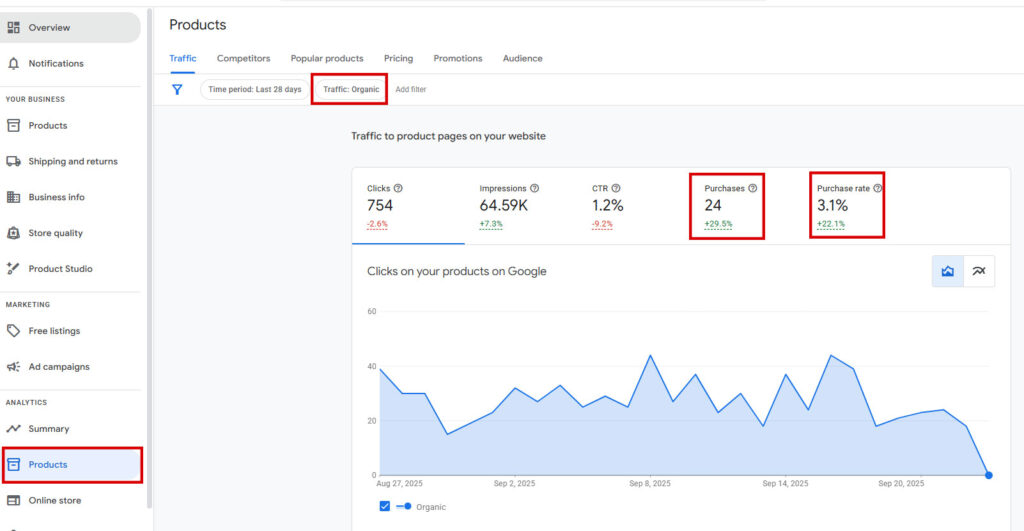Click Add filter
This screenshot has height=531, width=1024.
click(410, 89)
